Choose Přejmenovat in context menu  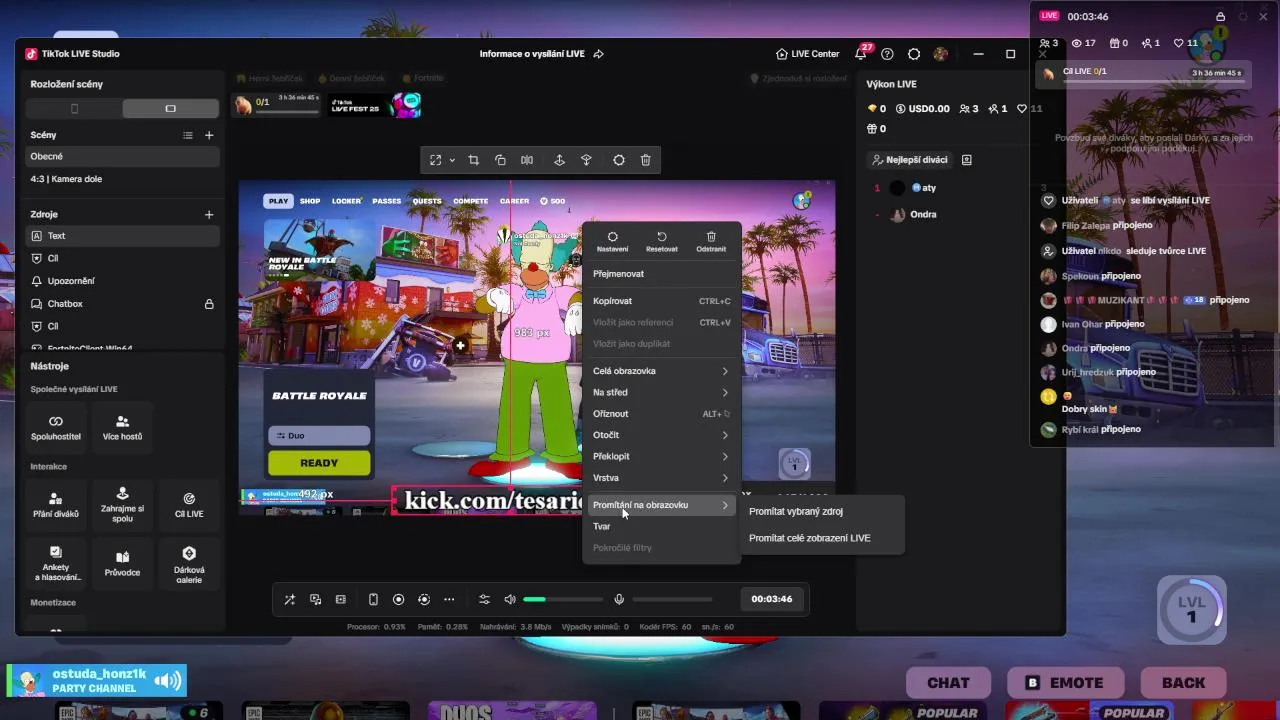tap(662, 274)
